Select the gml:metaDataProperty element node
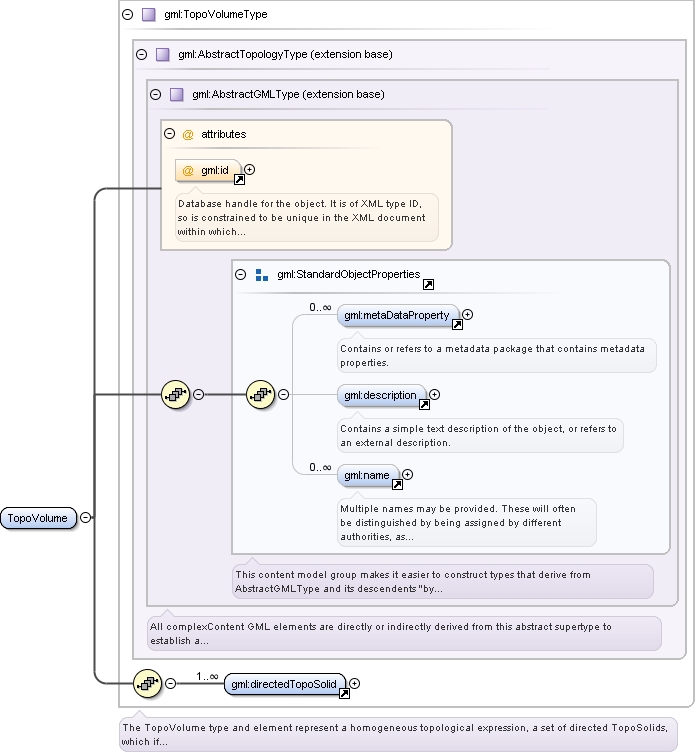This screenshot has height=755, width=696. 397,315
